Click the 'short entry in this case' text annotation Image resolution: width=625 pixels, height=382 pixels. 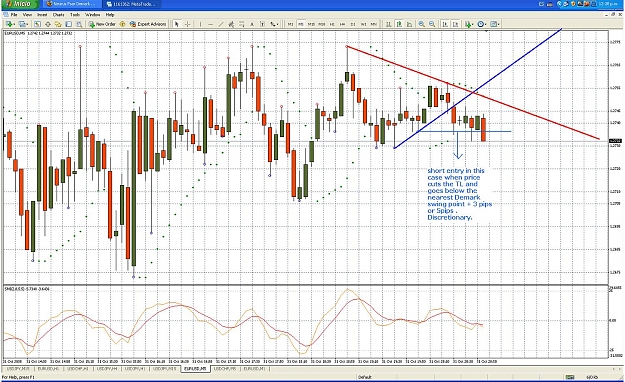459,194
